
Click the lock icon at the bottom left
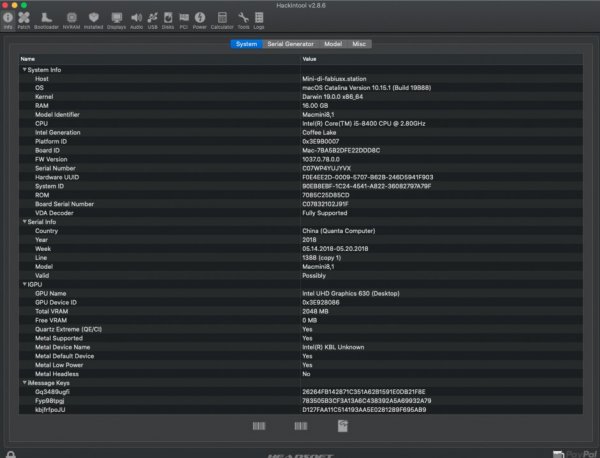(x=11, y=454)
